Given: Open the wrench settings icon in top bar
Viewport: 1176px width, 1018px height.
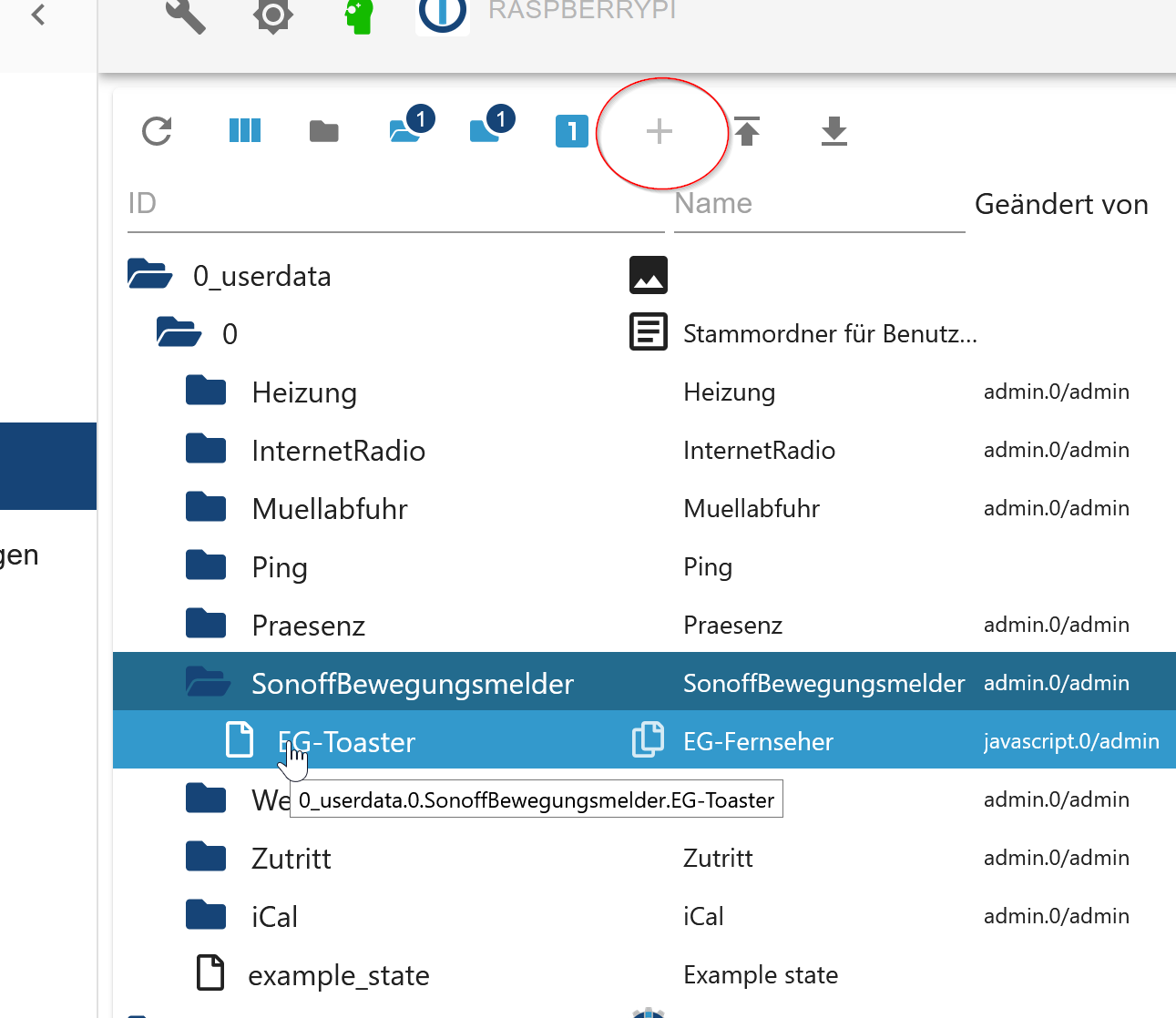Looking at the screenshot, I should click(185, 15).
